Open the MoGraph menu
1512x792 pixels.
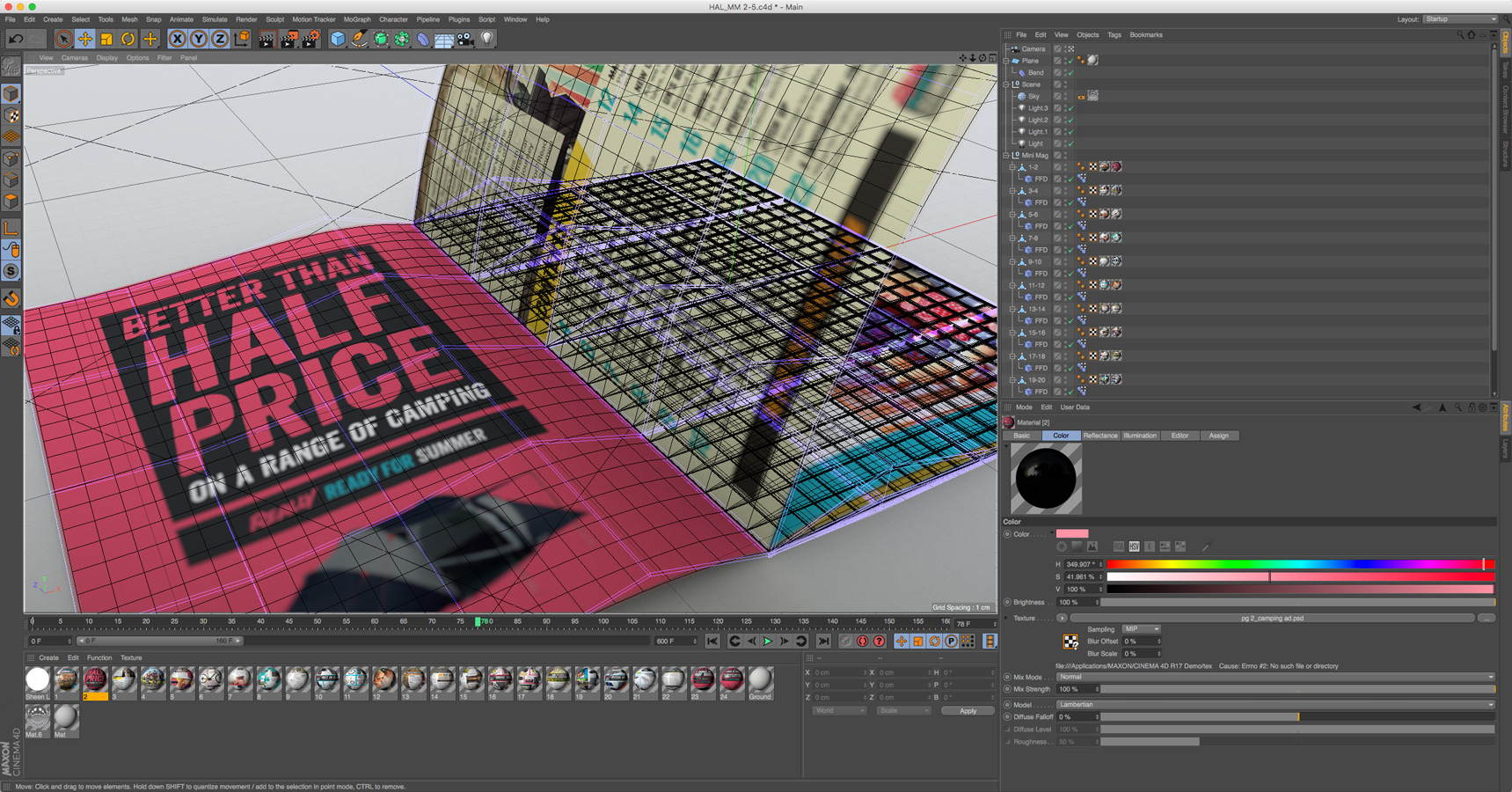pyautogui.click(x=356, y=19)
